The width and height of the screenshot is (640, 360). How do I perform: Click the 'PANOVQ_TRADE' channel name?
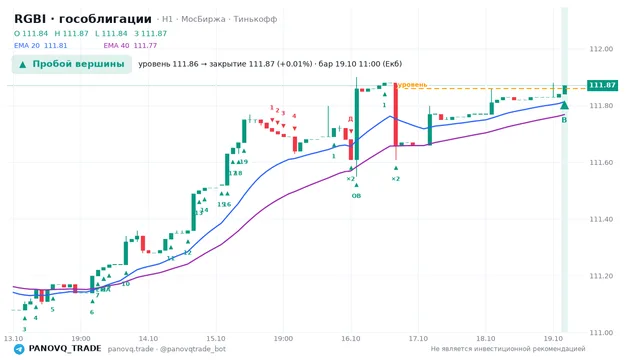(65, 349)
